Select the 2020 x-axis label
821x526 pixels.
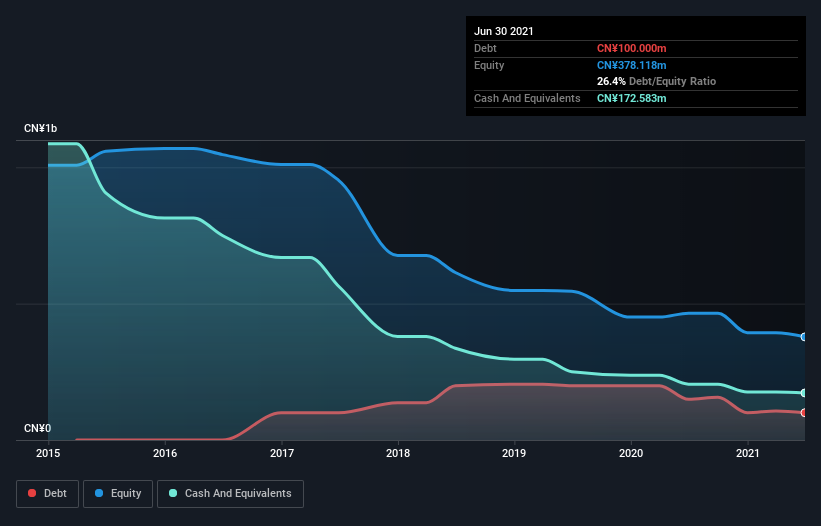pos(631,453)
